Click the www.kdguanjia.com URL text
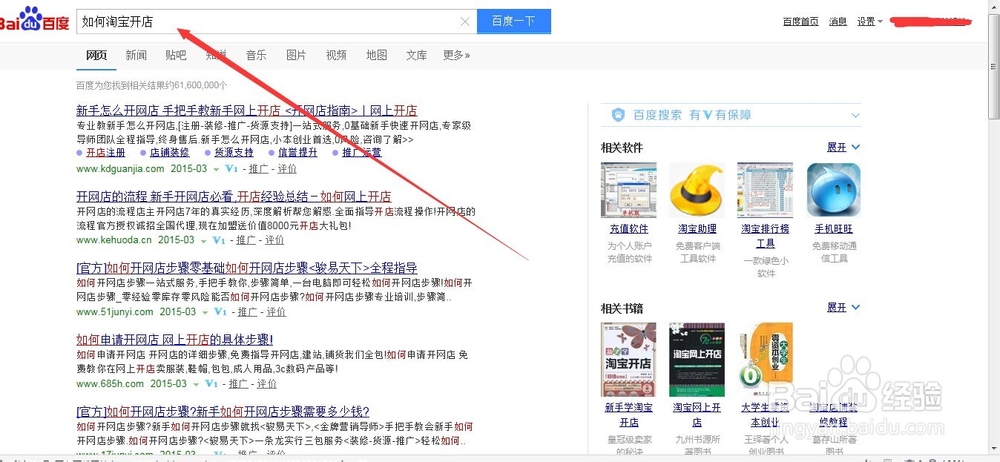This screenshot has width=1000, height=462. click(120, 169)
